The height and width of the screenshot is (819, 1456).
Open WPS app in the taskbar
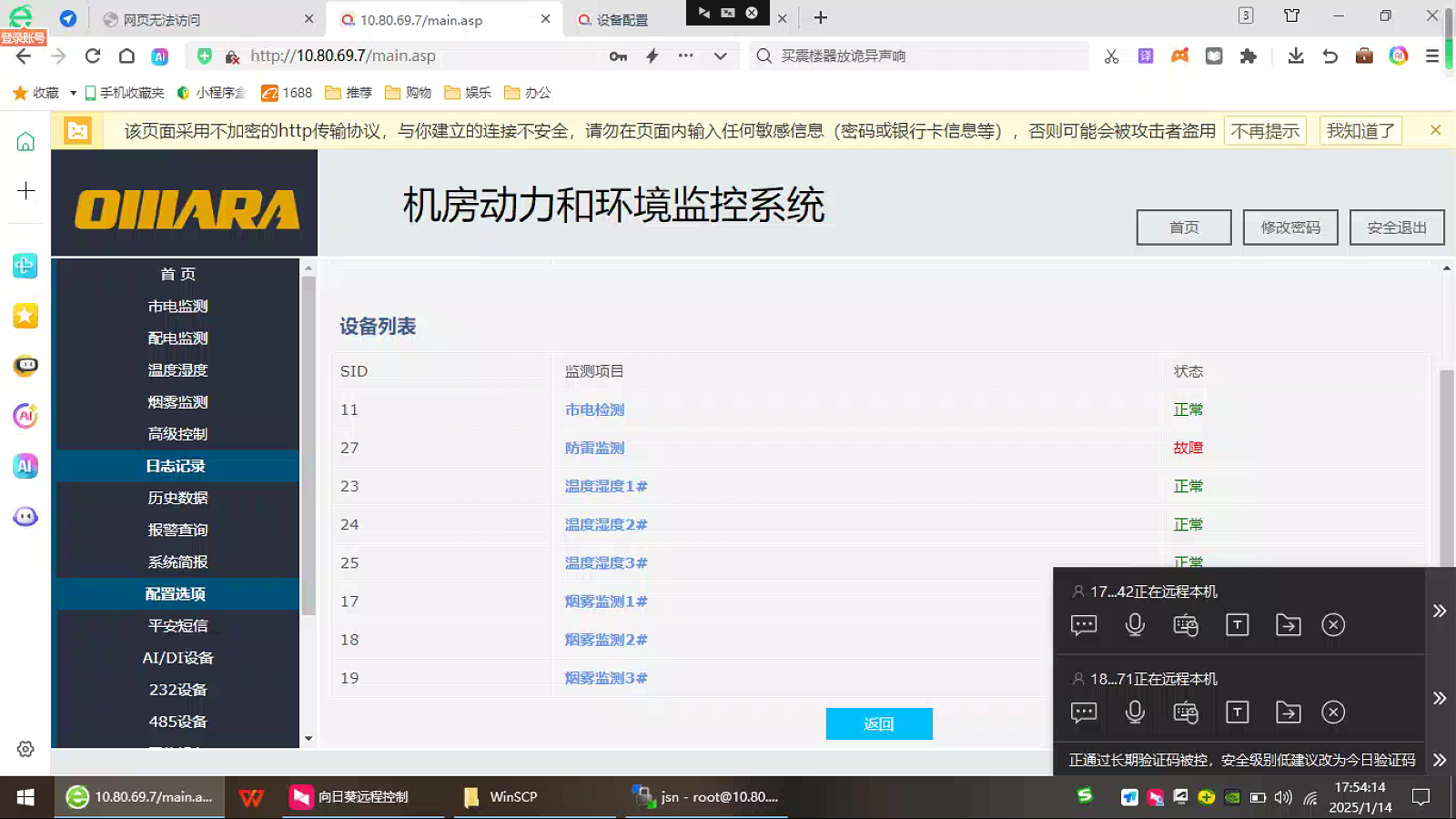[x=251, y=797]
